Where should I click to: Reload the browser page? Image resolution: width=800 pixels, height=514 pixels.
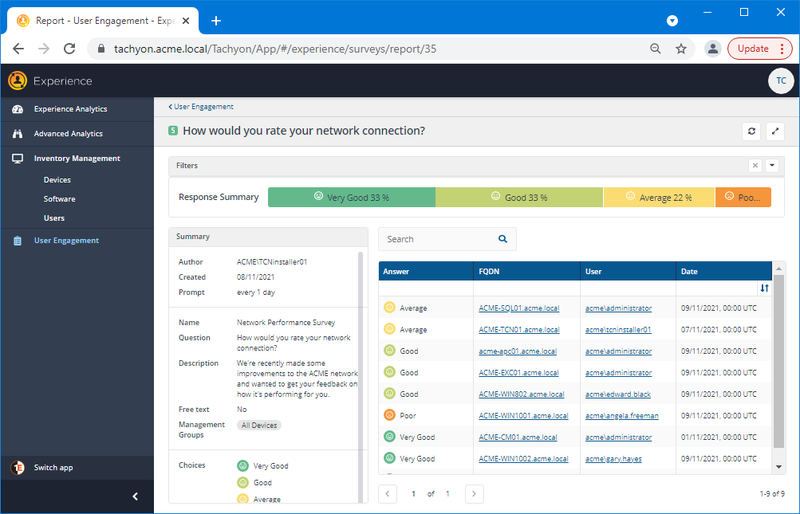[x=69, y=49]
